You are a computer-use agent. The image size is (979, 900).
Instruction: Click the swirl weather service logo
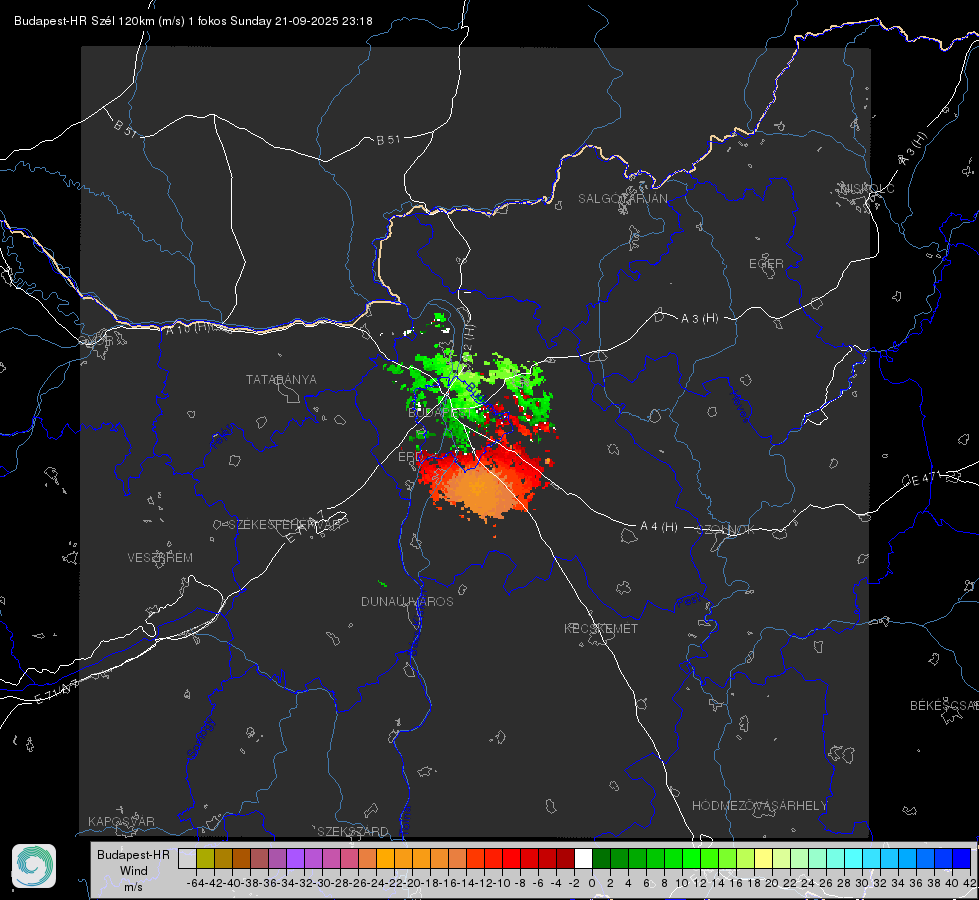(34, 866)
